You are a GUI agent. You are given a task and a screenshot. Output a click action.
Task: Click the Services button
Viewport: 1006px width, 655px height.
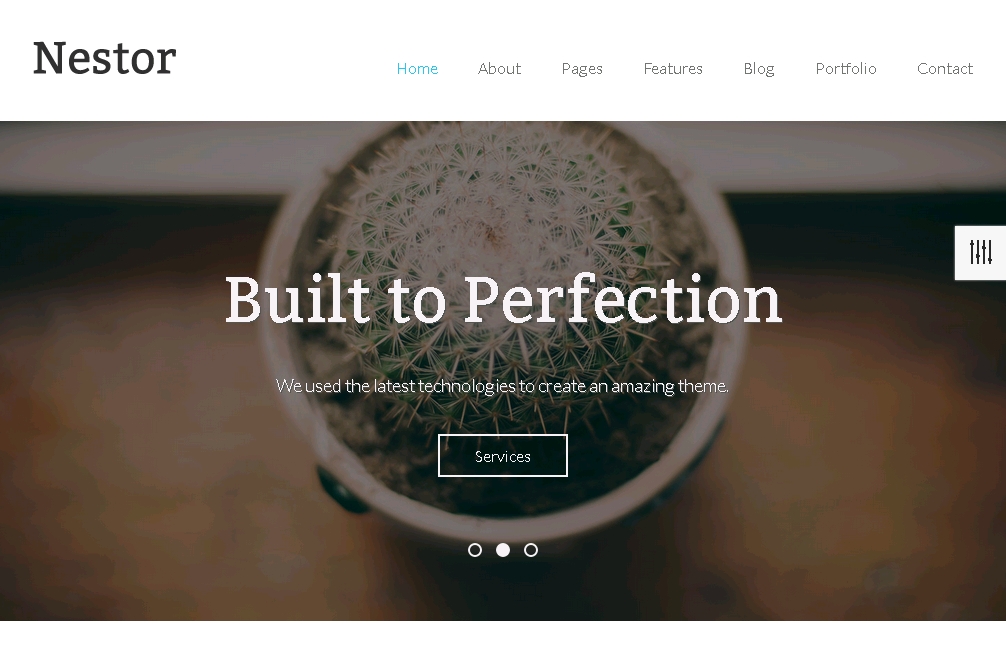click(x=503, y=455)
